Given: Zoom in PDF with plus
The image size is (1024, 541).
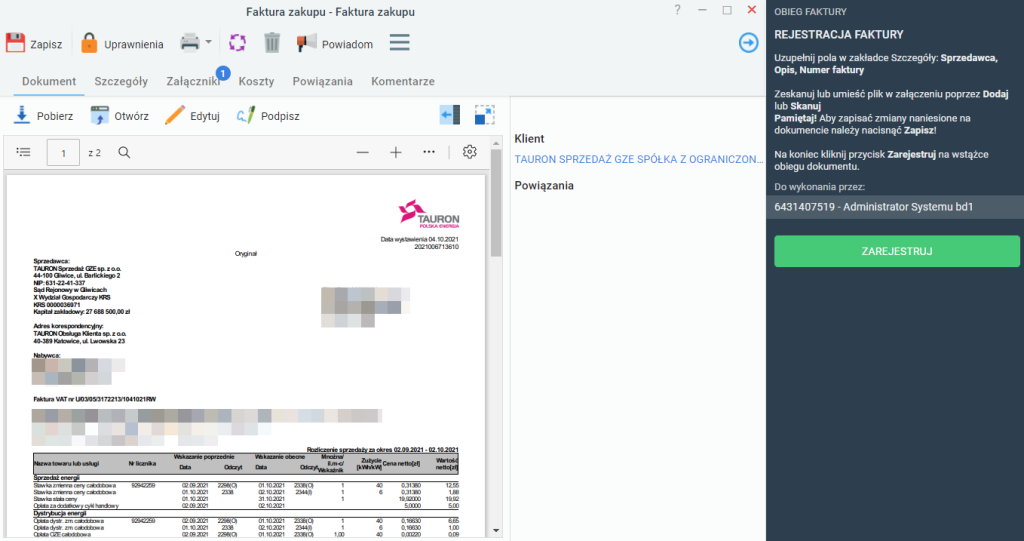Looking at the screenshot, I should (396, 152).
